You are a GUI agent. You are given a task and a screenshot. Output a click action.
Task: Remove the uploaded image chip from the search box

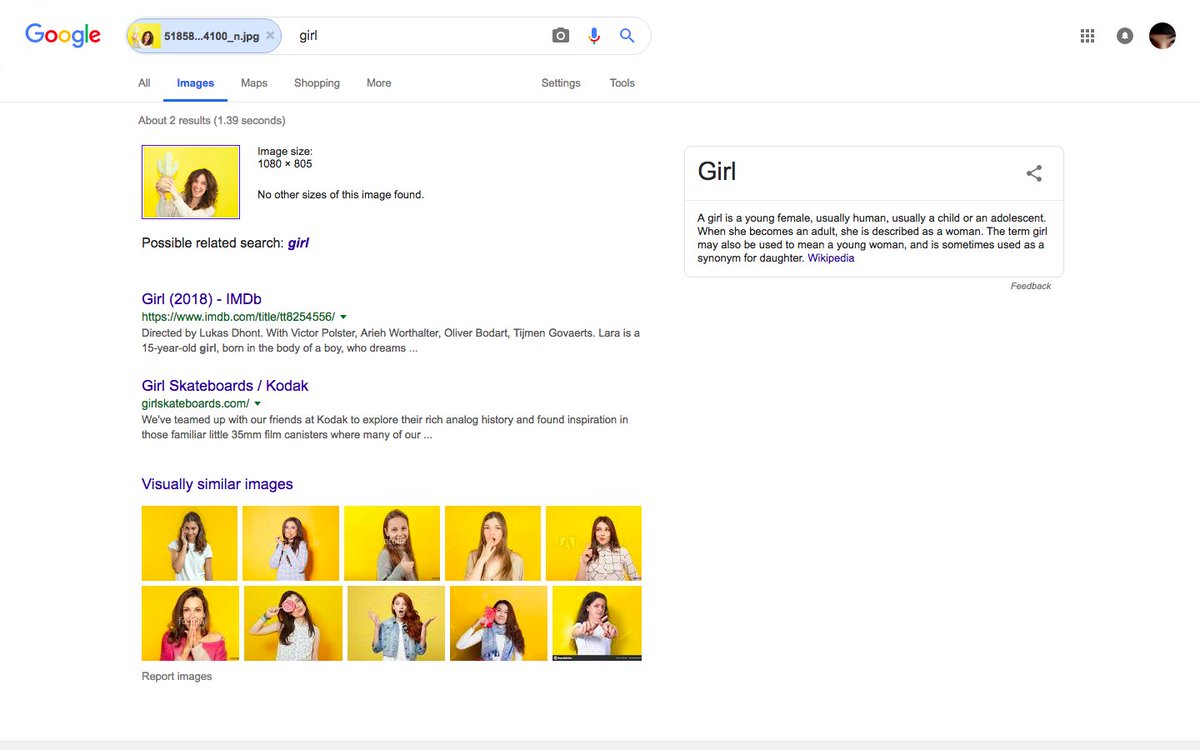tap(270, 36)
